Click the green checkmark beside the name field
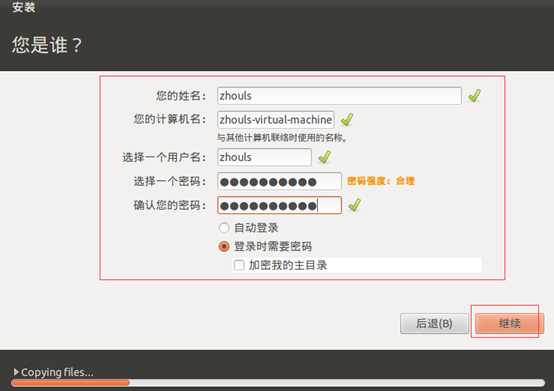Image resolution: width=554 pixels, height=391 pixels. pyautogui.click(x=475, y=96)
